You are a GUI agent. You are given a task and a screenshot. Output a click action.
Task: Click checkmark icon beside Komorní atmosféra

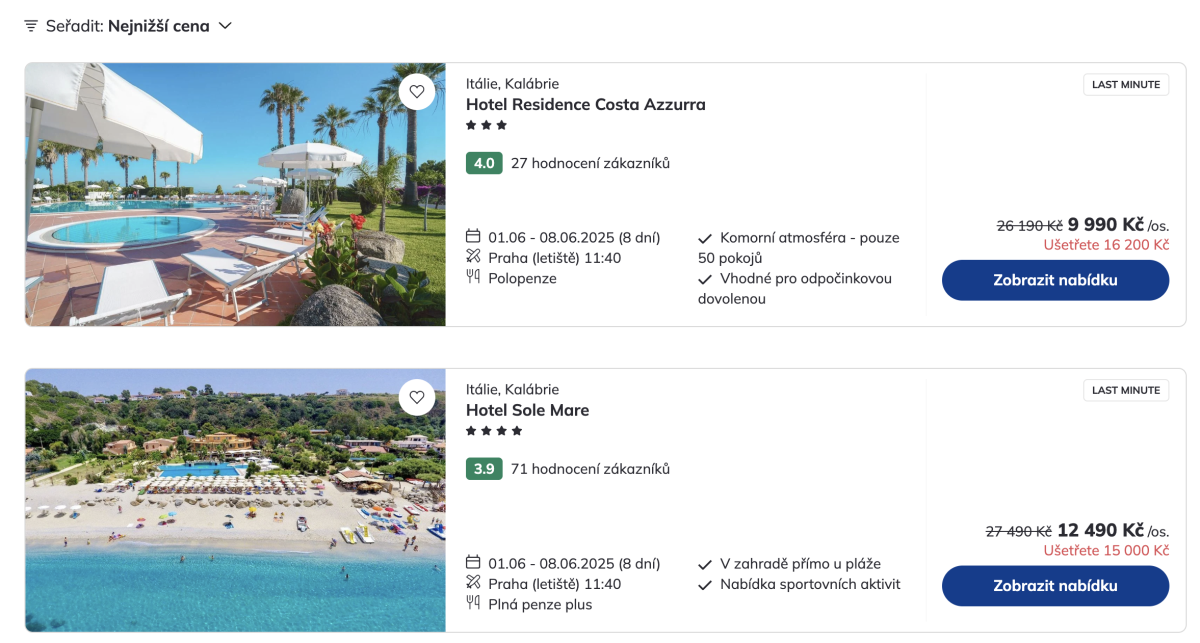pyautogui.click(x=705, y=238)
